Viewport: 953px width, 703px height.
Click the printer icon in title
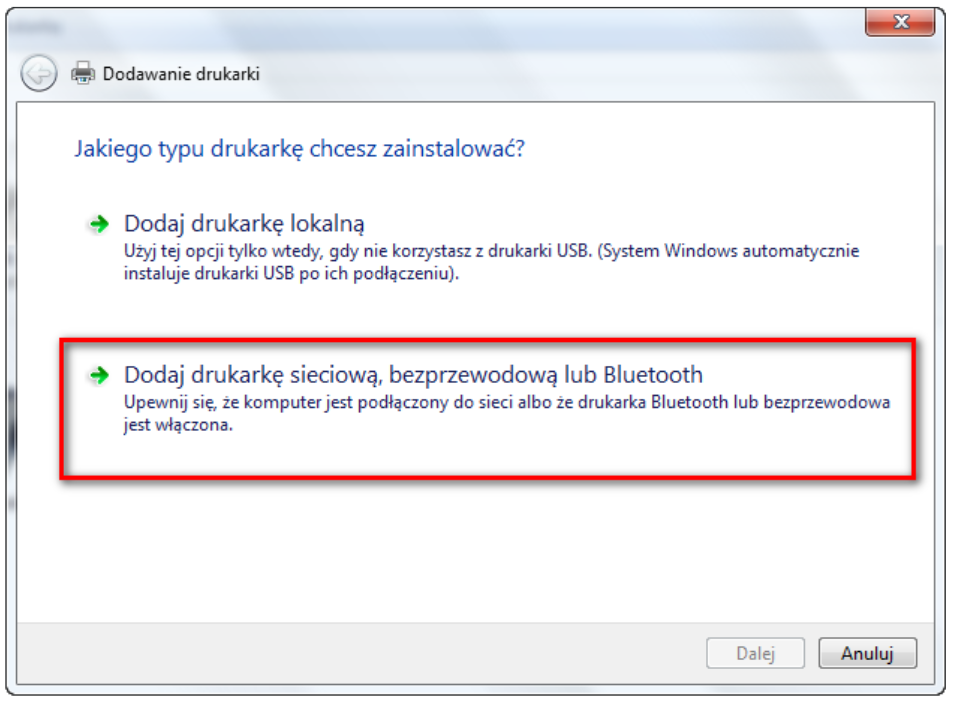click(x=83, y=74)
